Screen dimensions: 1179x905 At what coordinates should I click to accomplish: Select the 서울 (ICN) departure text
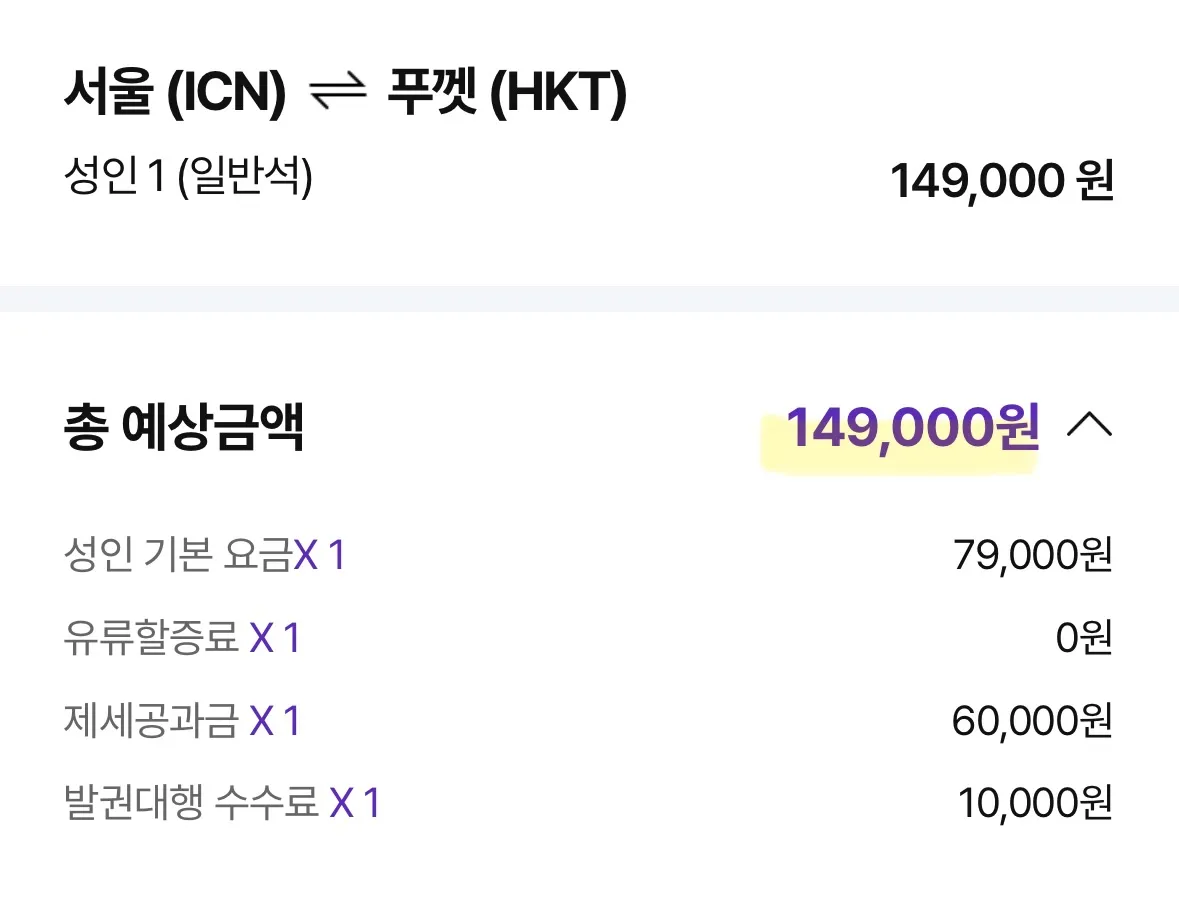tap(174, 94)
